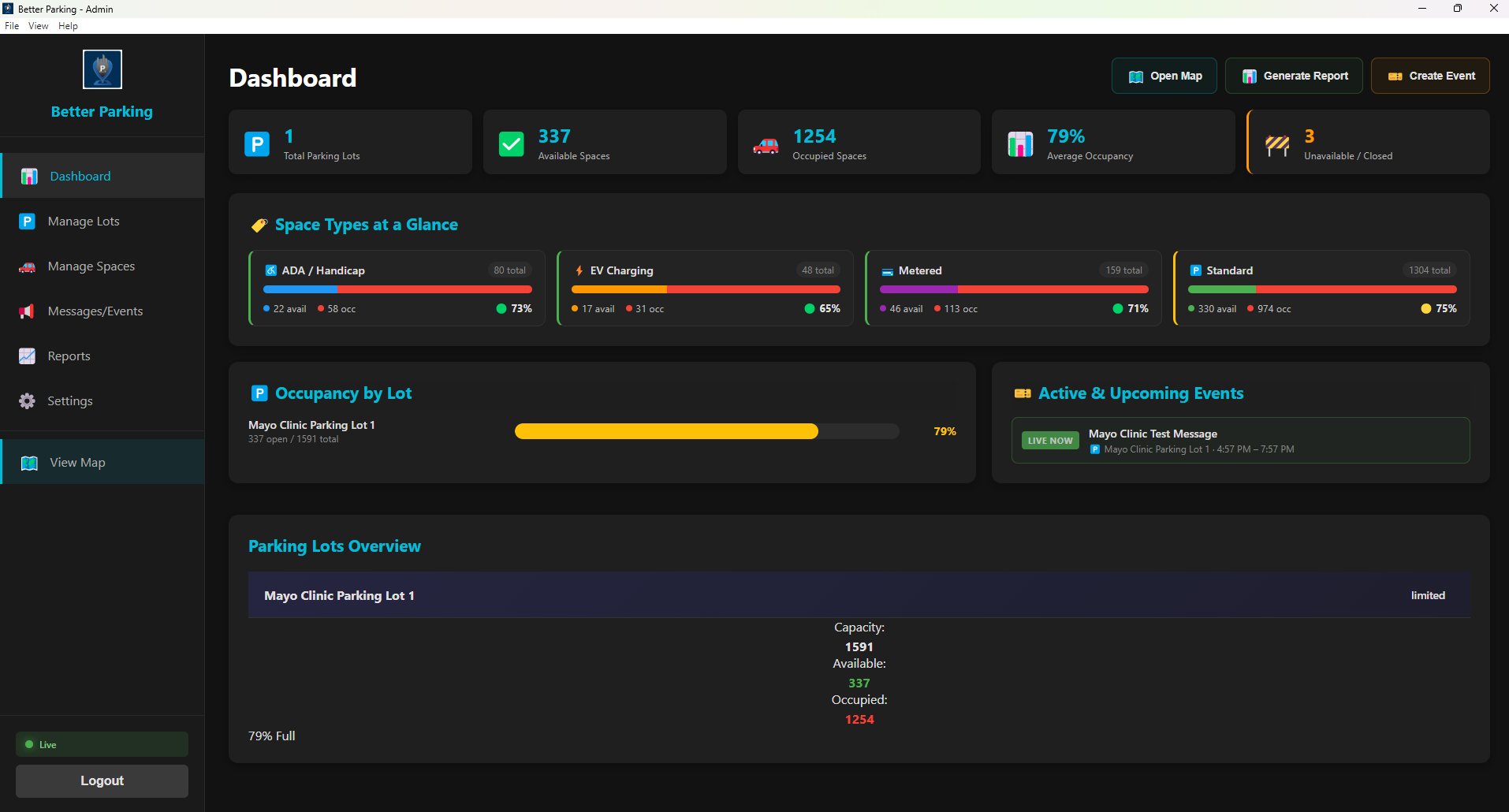The width and height of the screenshot is (1509, 812).
Task: Click the yellow occupancy progress bar
Action: (666, 431)
